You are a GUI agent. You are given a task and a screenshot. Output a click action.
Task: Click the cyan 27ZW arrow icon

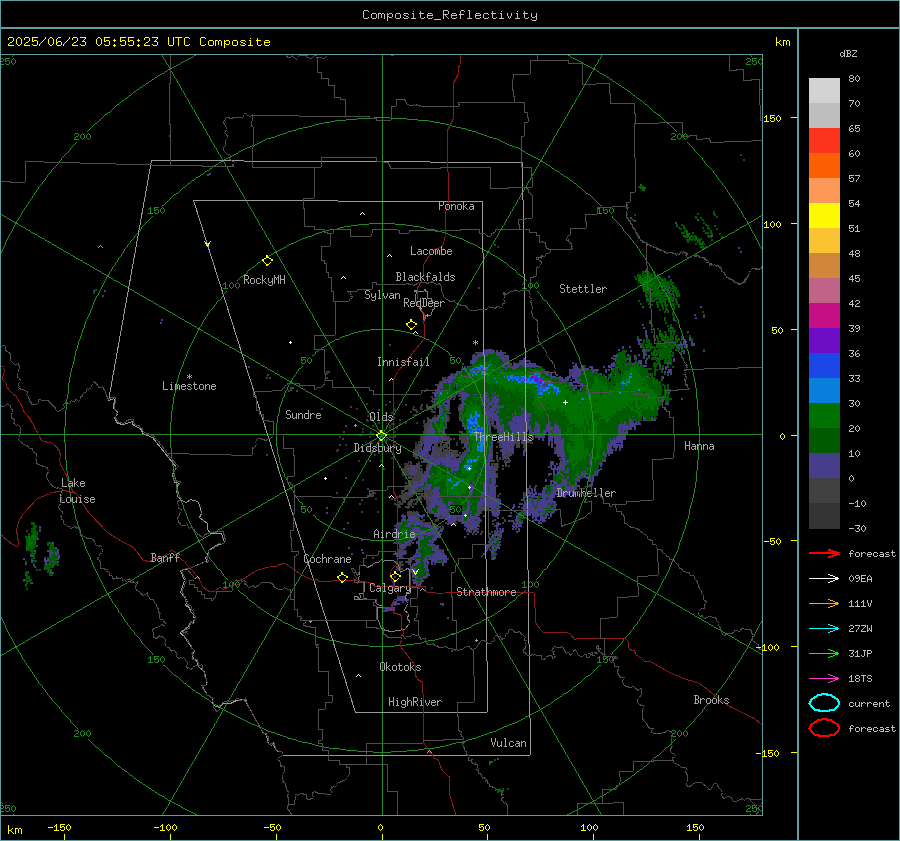tap(824, 629)
